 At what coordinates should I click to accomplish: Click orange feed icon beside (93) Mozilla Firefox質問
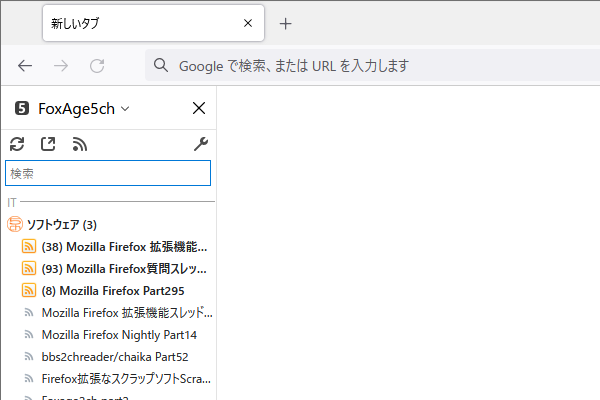coord(29,268)
